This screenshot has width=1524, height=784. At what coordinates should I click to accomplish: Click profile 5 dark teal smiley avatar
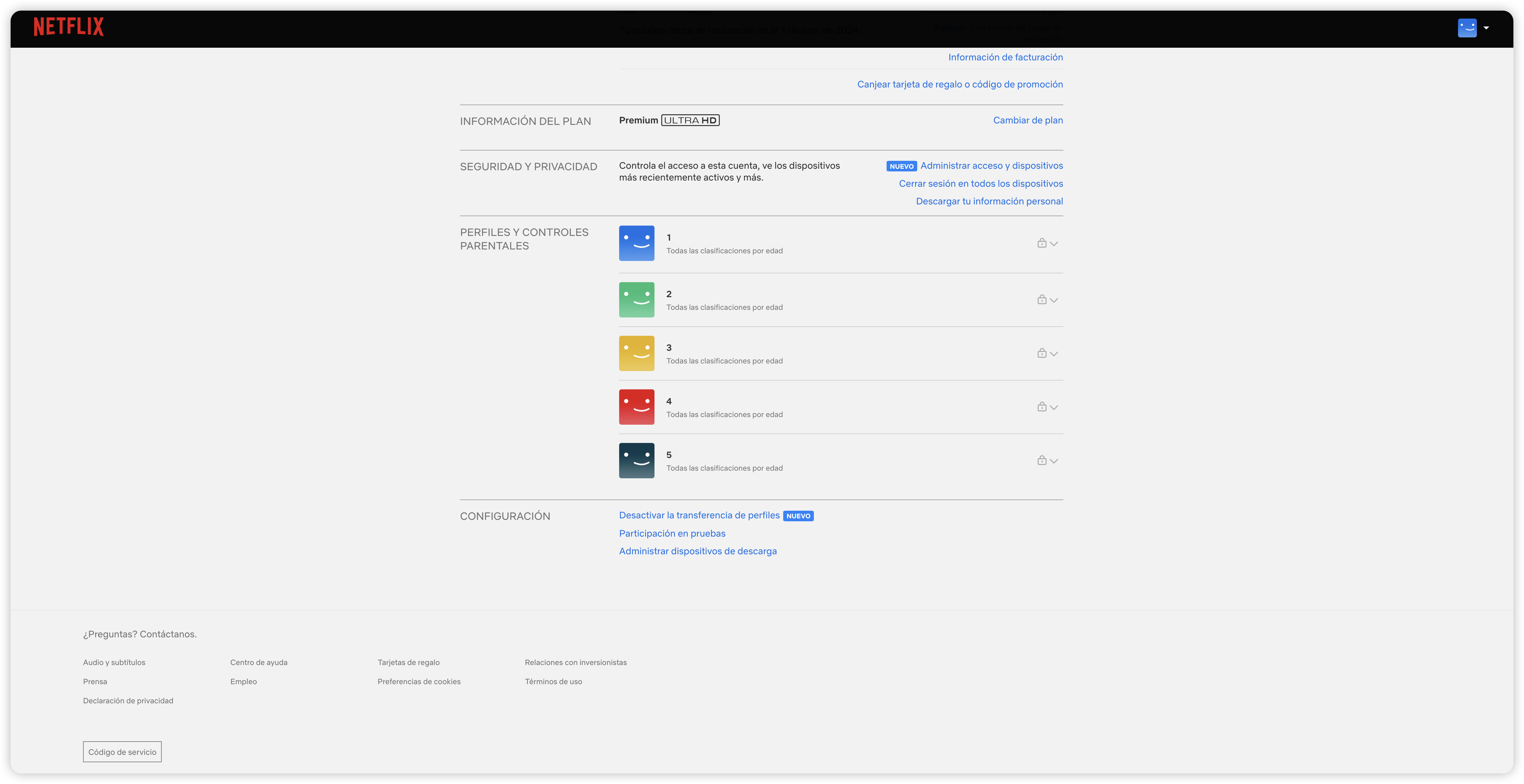click(637, 460)
